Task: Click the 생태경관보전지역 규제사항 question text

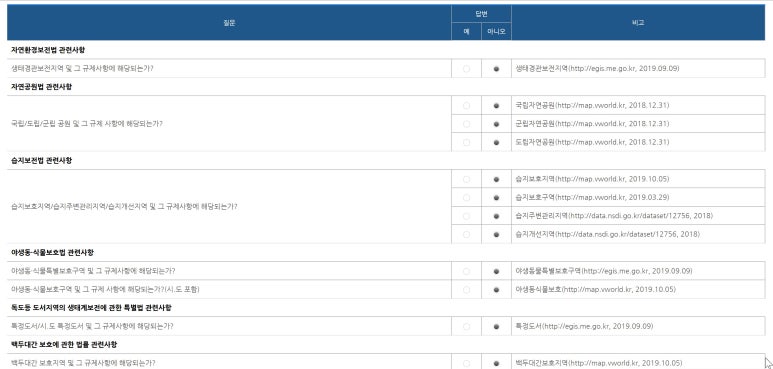Action: tap(82, 69)
